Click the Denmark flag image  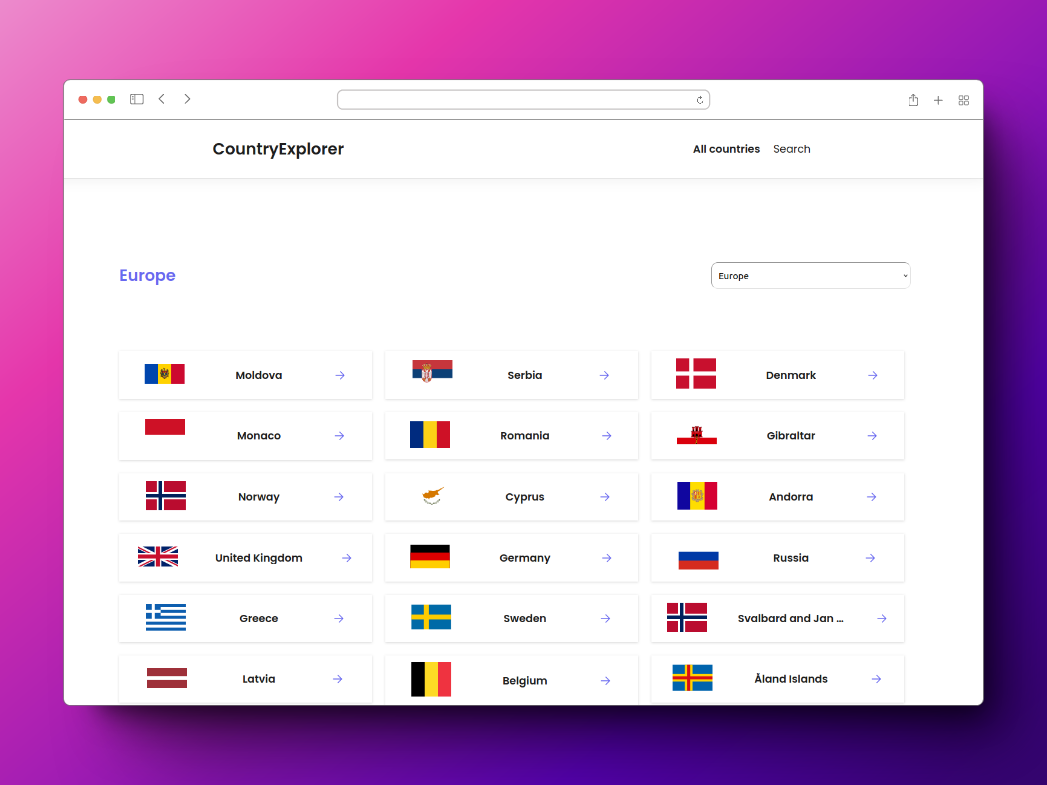click(x=696, y=374)
